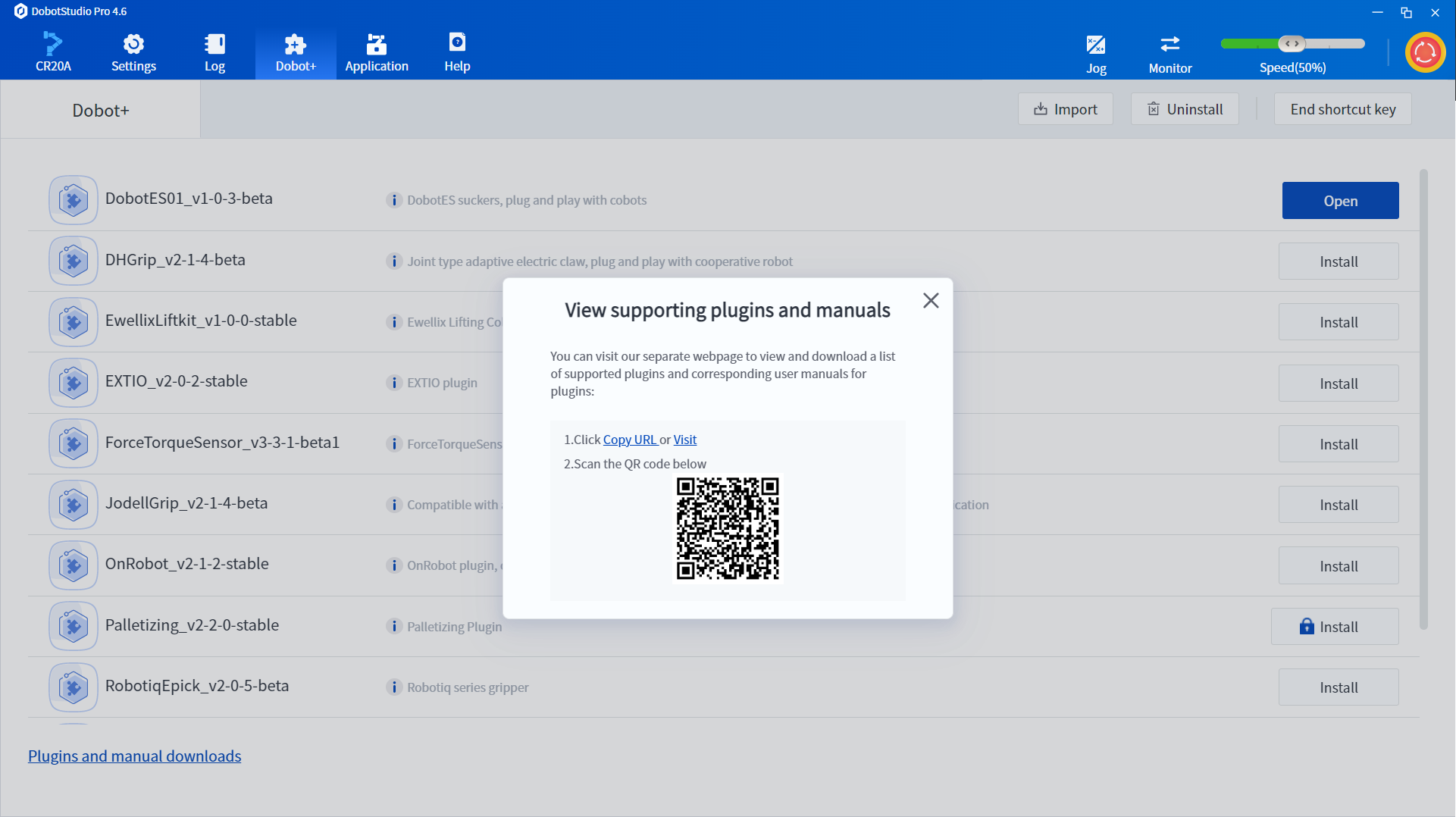The width and height of the screenshot is (1456, 817).
Task: Open the DobotES01 plugin
Action: (x=1340, y=201)
